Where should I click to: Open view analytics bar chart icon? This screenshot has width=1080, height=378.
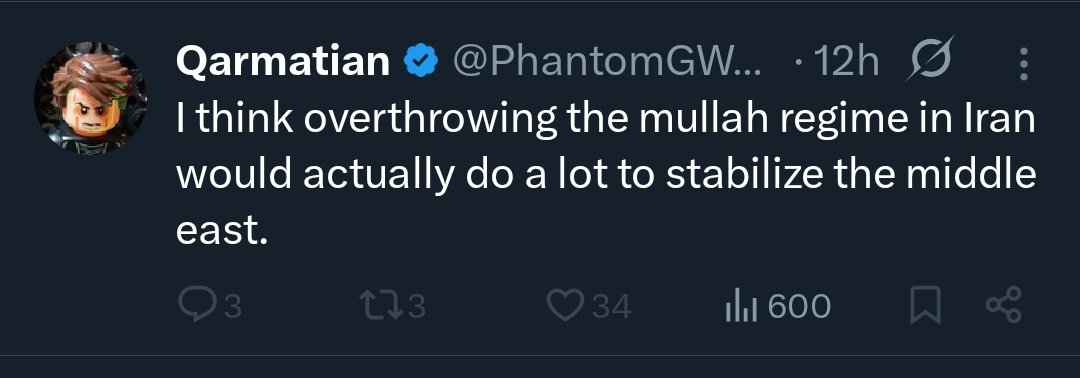pos(741,306)
